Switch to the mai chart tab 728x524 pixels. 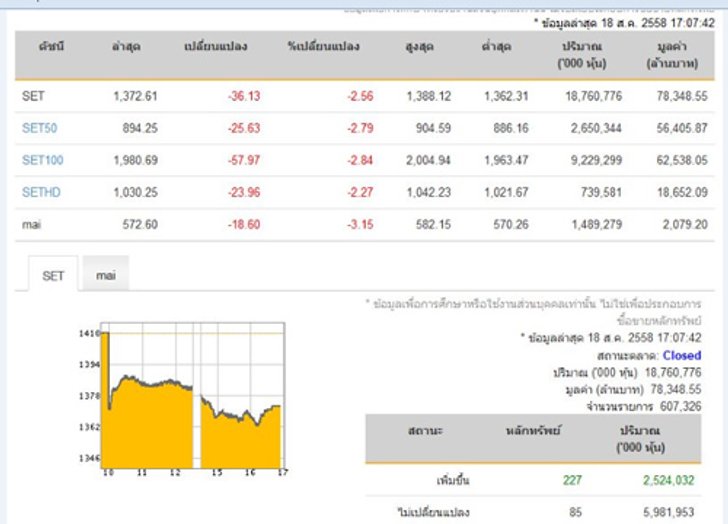[x=106, y=275]
